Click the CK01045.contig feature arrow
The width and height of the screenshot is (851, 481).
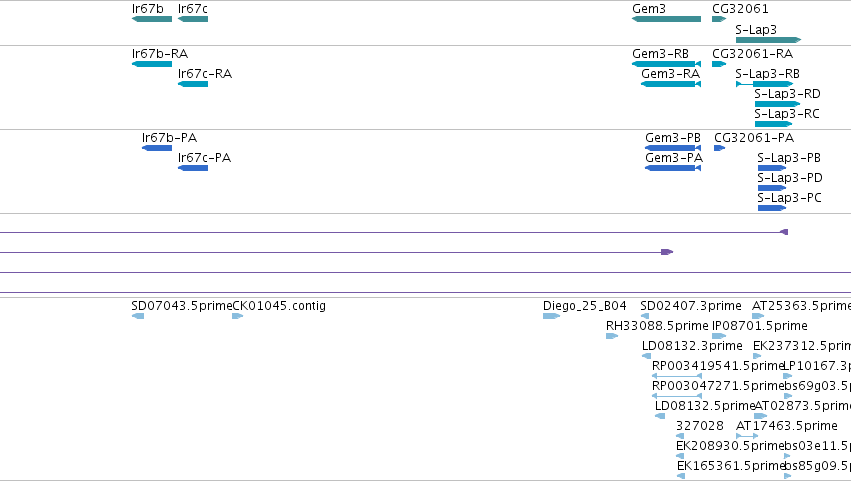click(x=238, y=316)
